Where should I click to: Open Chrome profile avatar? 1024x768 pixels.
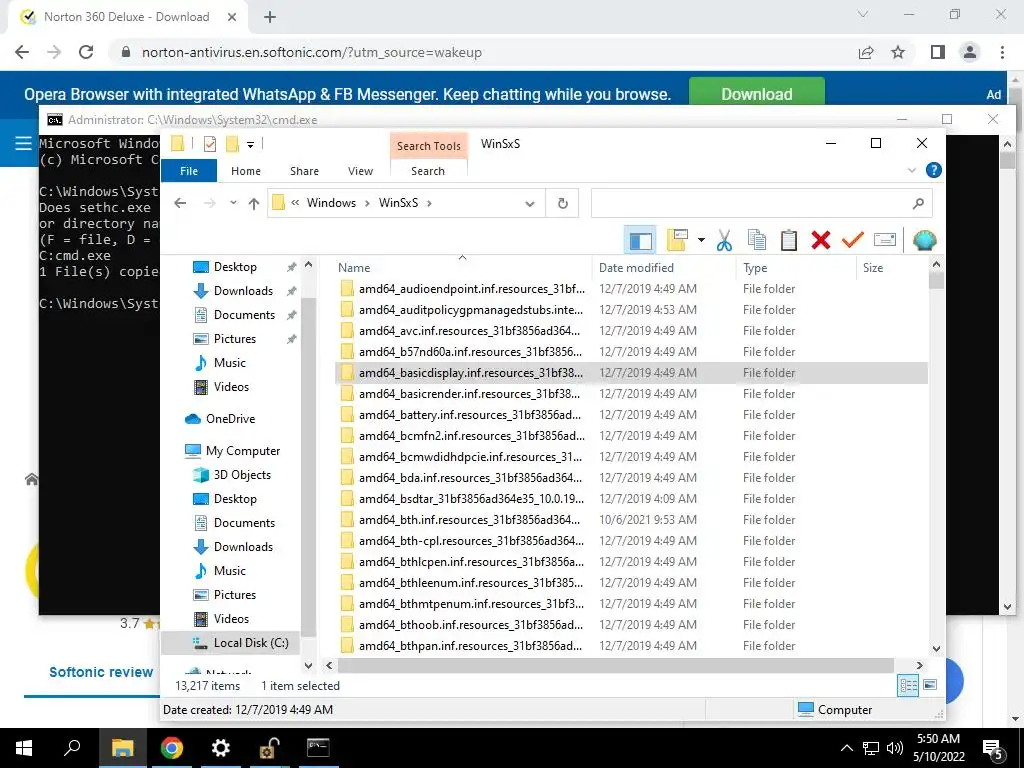coord(970,52)
